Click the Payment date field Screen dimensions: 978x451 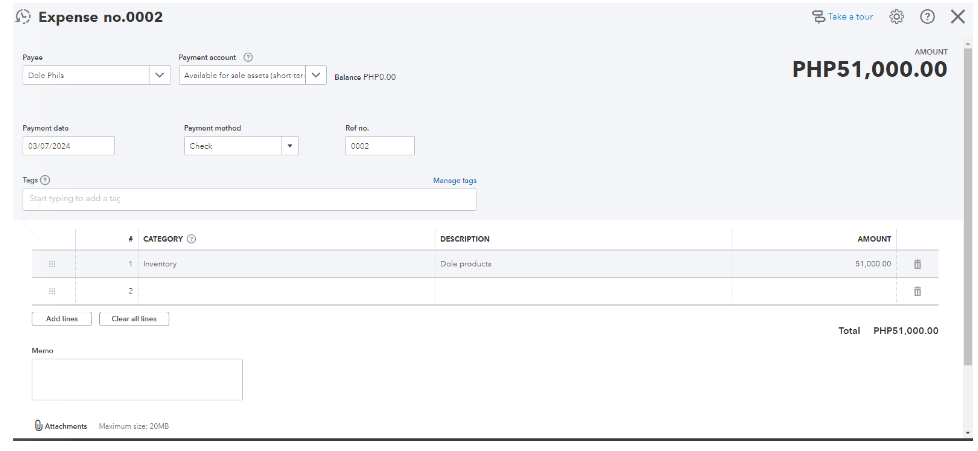click(x=69, y=146)
